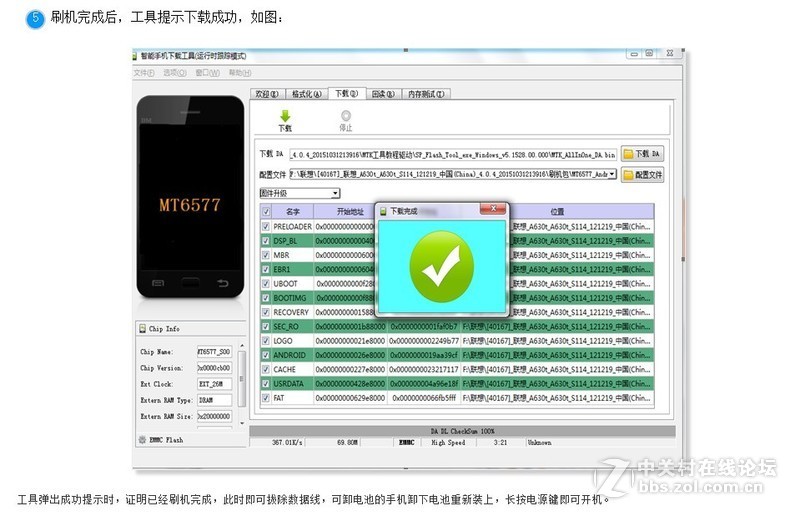Screen dimensions: 800x521
Task: Open the 选项 menu
Action: 174,73
